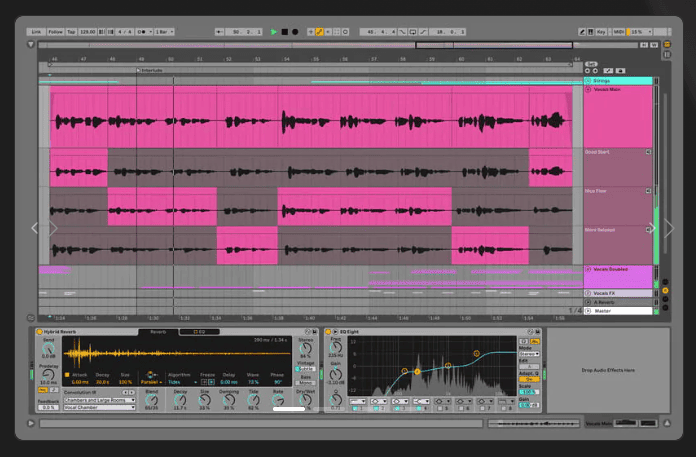Toggle the highlighted automation arm button
The height and width of the screenshot is (457, 696).
coord(319,32)
